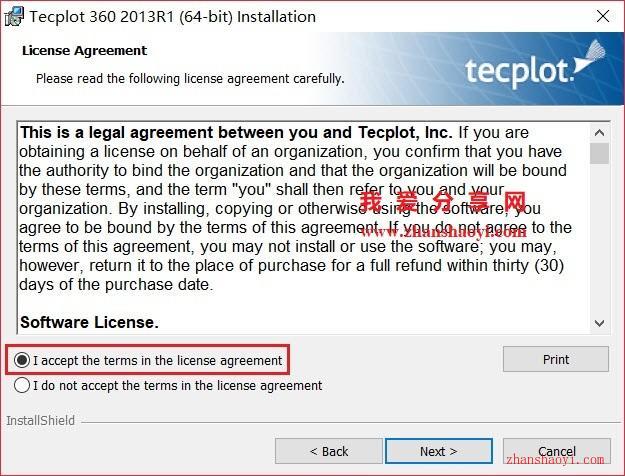Close the Tecplot installation window
625x476 pixels.
603,16
